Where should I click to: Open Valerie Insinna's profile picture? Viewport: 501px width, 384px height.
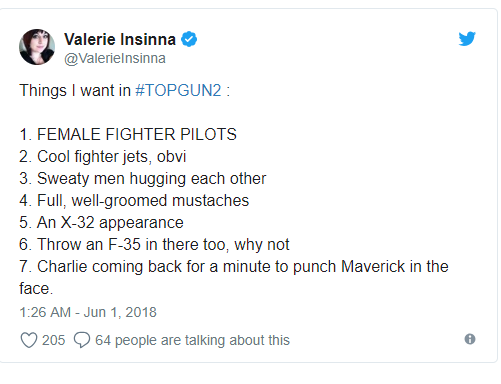click(x=37, y=47)
